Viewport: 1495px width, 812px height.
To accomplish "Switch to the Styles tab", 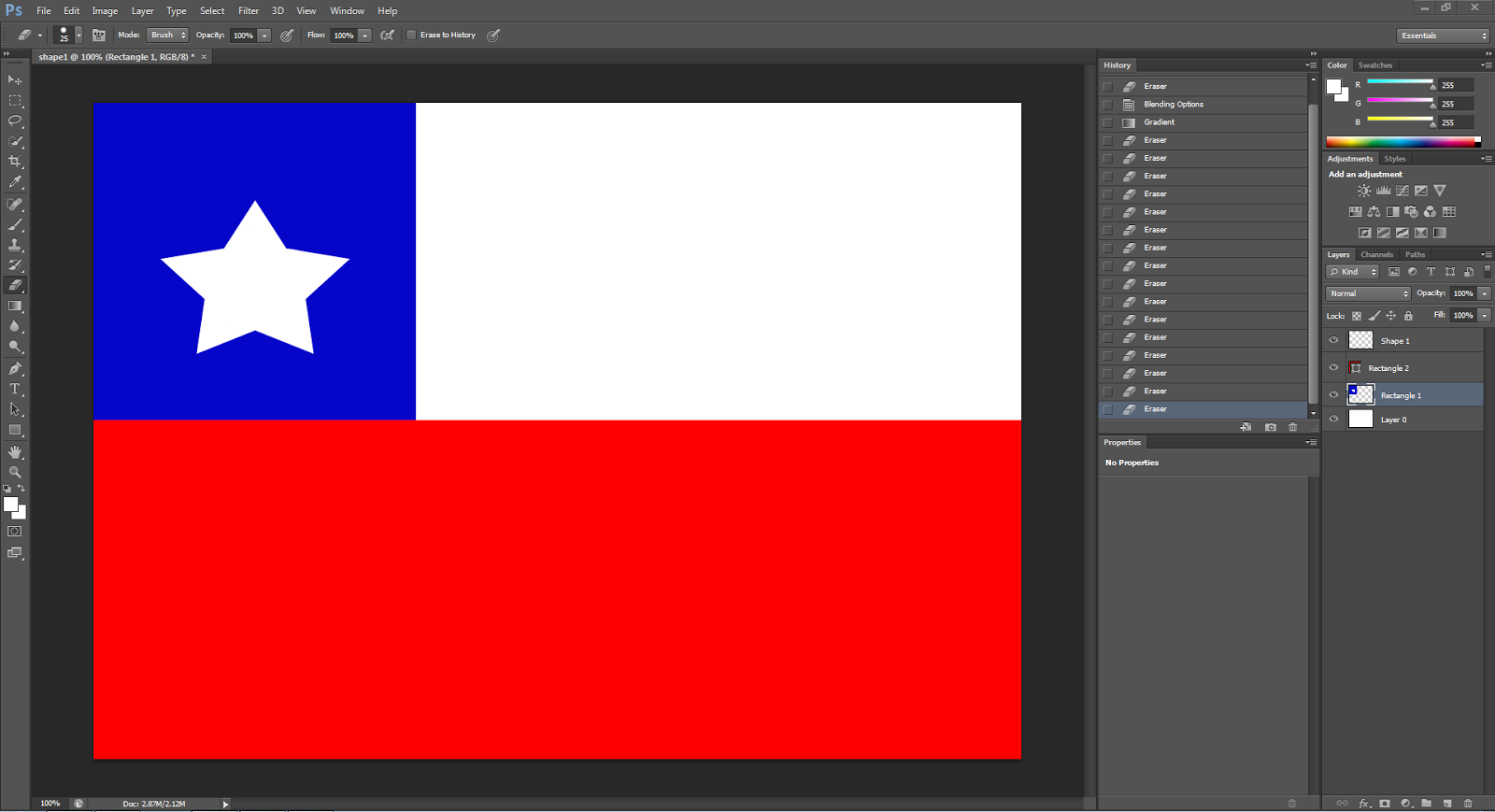I will (1395, 159).
